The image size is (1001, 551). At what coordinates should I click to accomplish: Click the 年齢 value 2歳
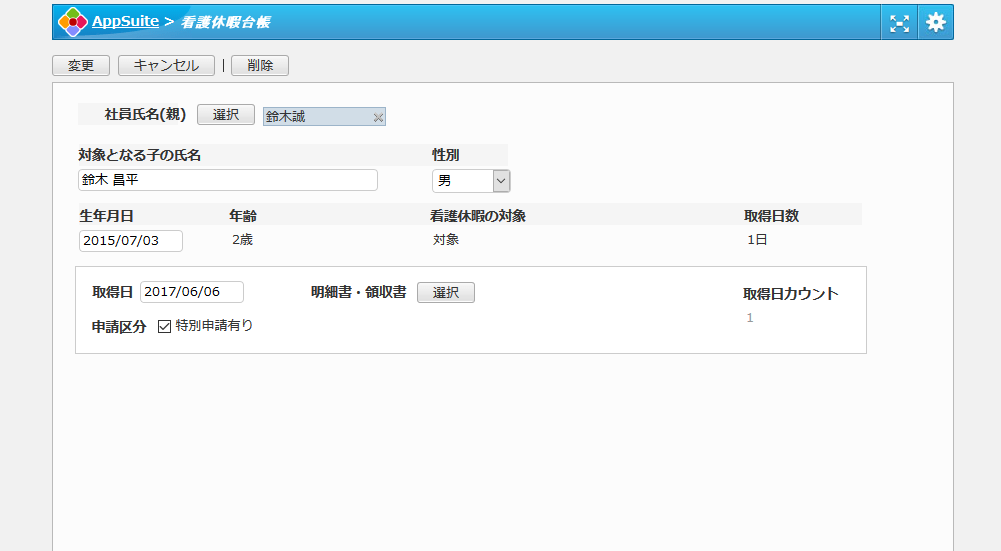(242, 240)
